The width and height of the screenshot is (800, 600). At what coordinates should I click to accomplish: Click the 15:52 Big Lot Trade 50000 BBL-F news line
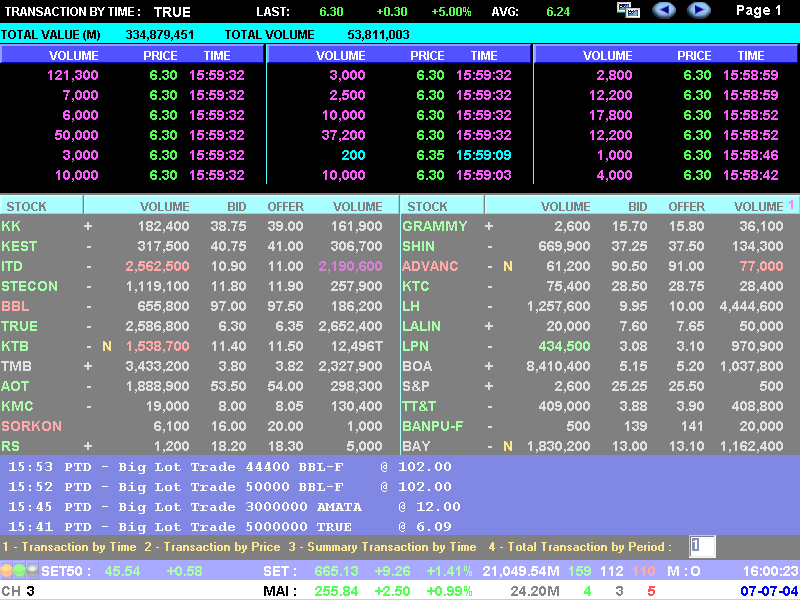click(230, 487)
